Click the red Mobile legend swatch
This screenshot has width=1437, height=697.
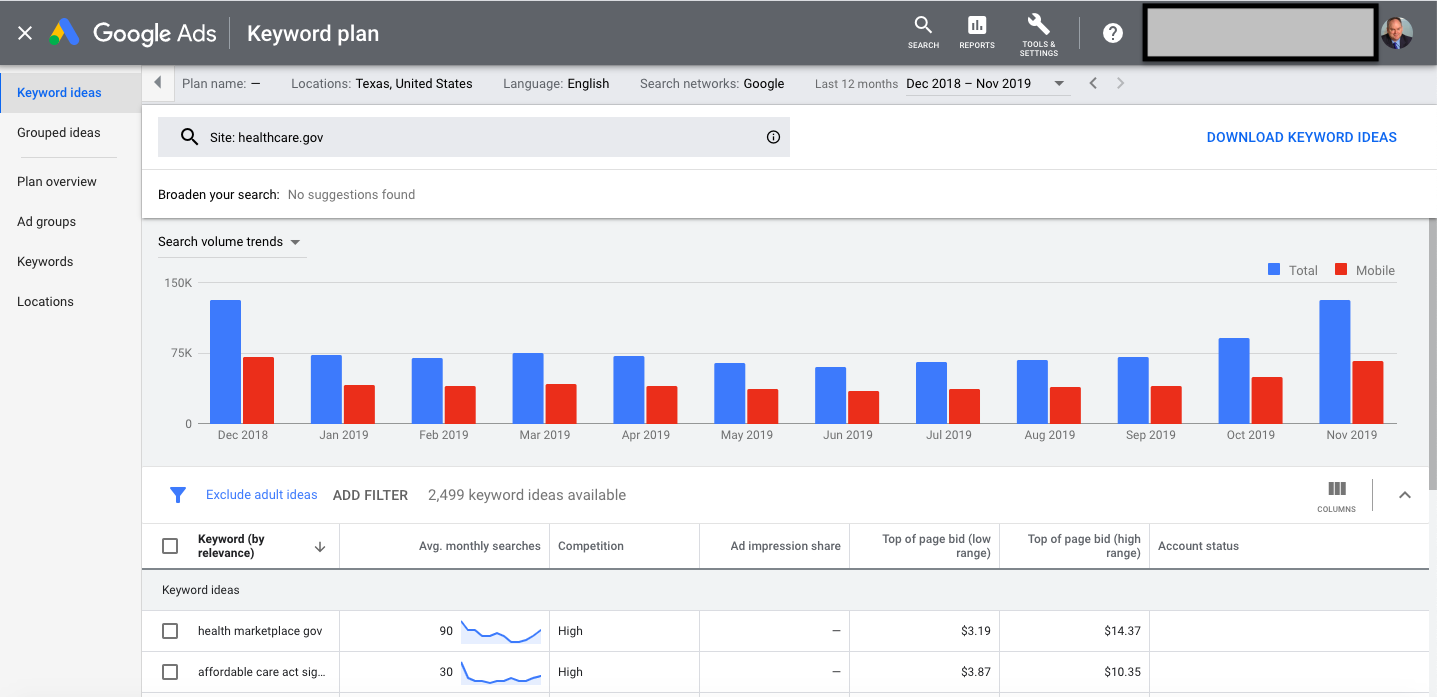(x=1341, y=270)
